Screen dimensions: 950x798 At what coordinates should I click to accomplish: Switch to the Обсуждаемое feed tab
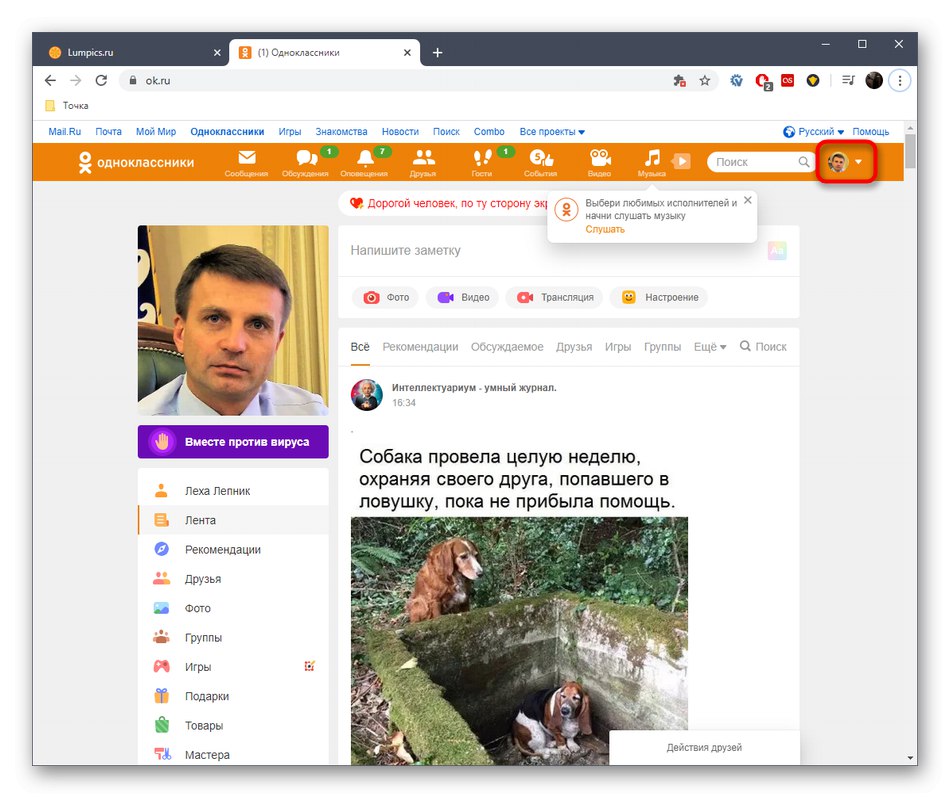pyautogui.click(x=507, y=346)
